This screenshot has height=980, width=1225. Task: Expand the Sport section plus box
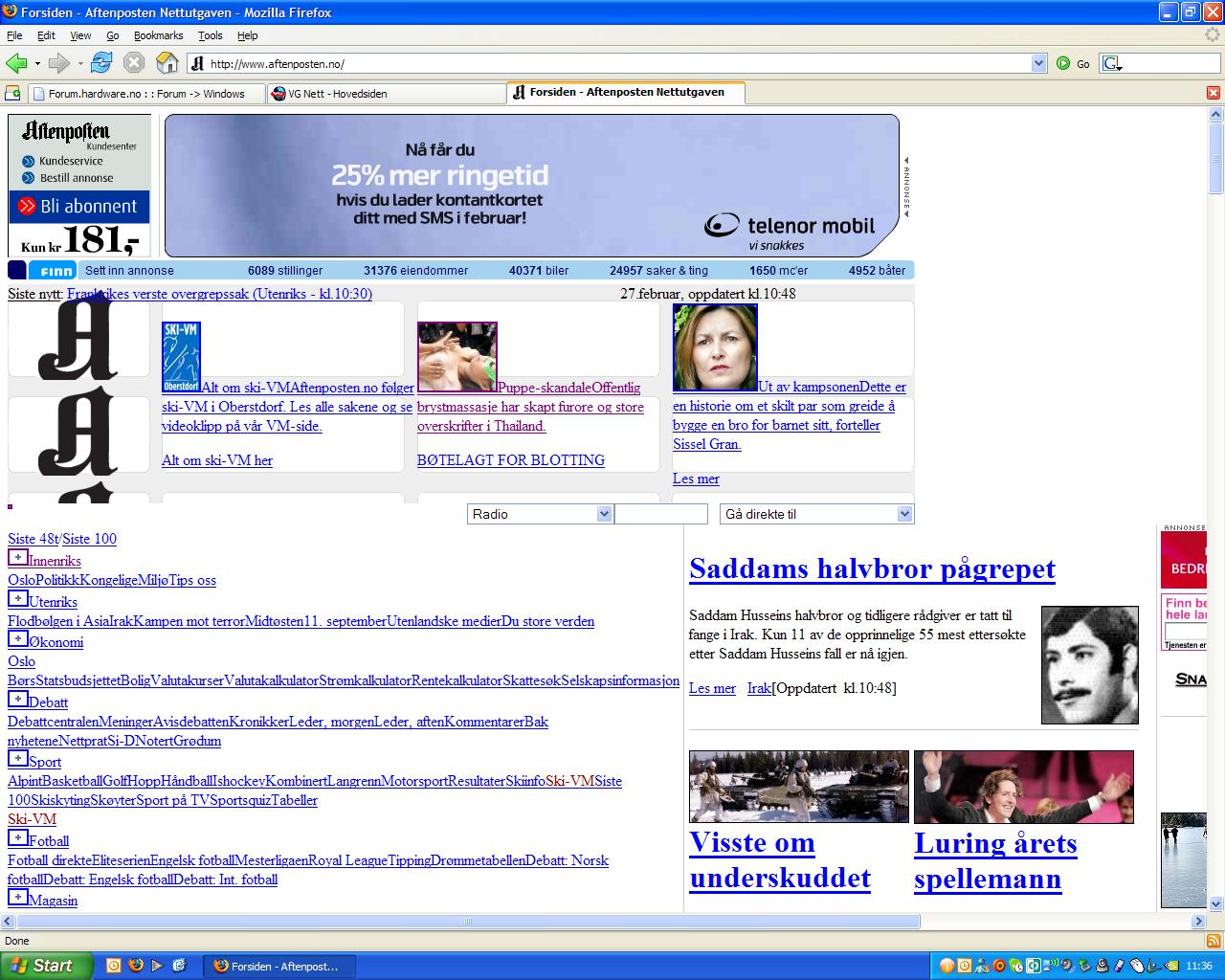[17, 758]
